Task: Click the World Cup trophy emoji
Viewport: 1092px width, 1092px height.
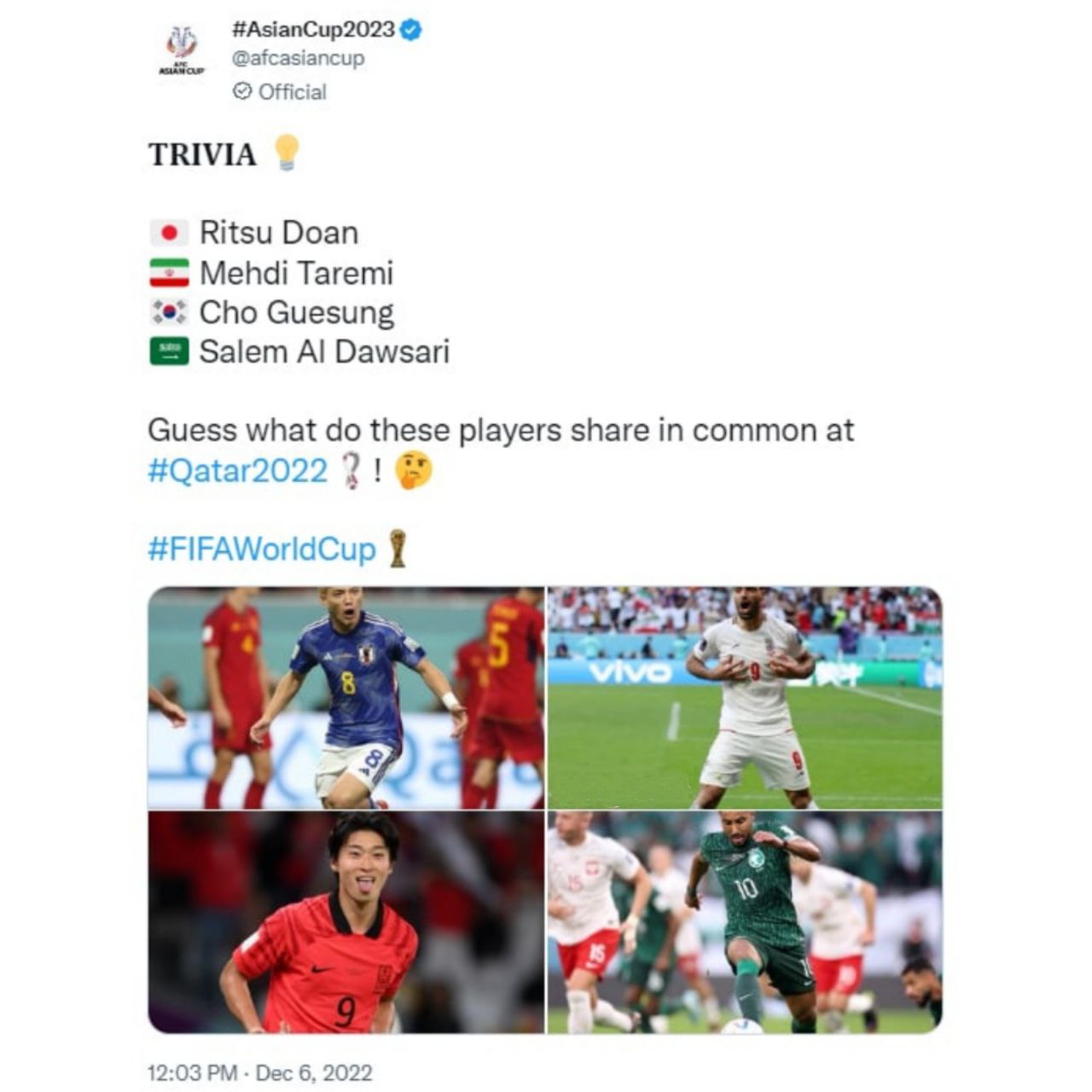Action: [397, 549]
